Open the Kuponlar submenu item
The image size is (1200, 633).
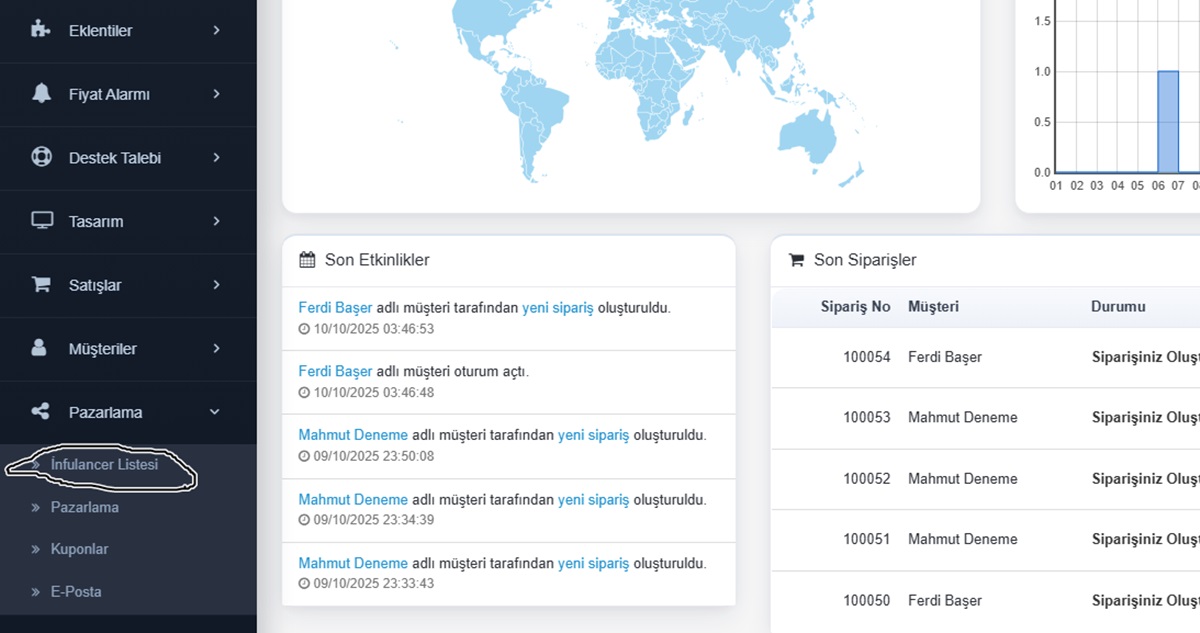[79, 549]
